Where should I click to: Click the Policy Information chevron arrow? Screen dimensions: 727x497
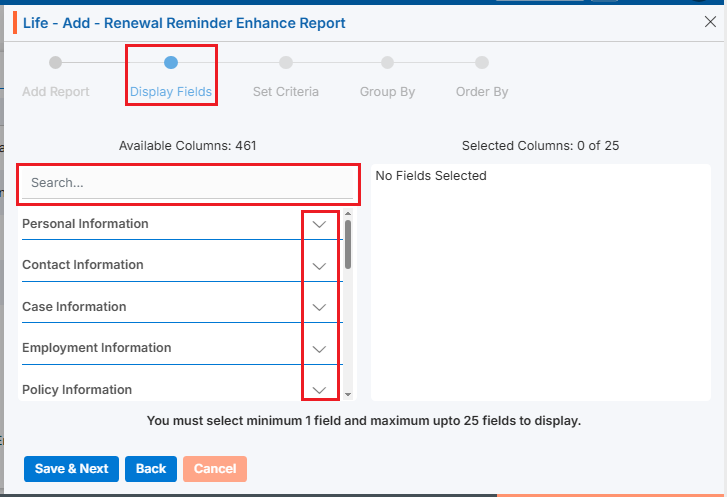coord(320,390)
